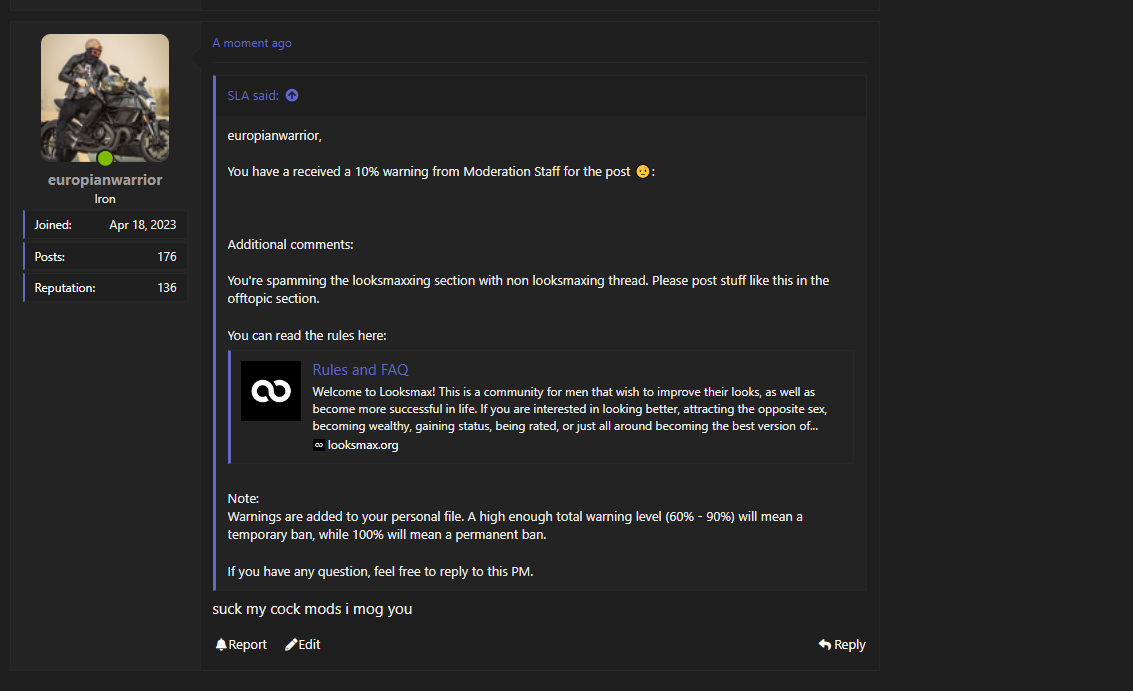The height and width of the screenshot is (691, 1133).
Task: Click the Edit button text
Action: click(309, 644)
